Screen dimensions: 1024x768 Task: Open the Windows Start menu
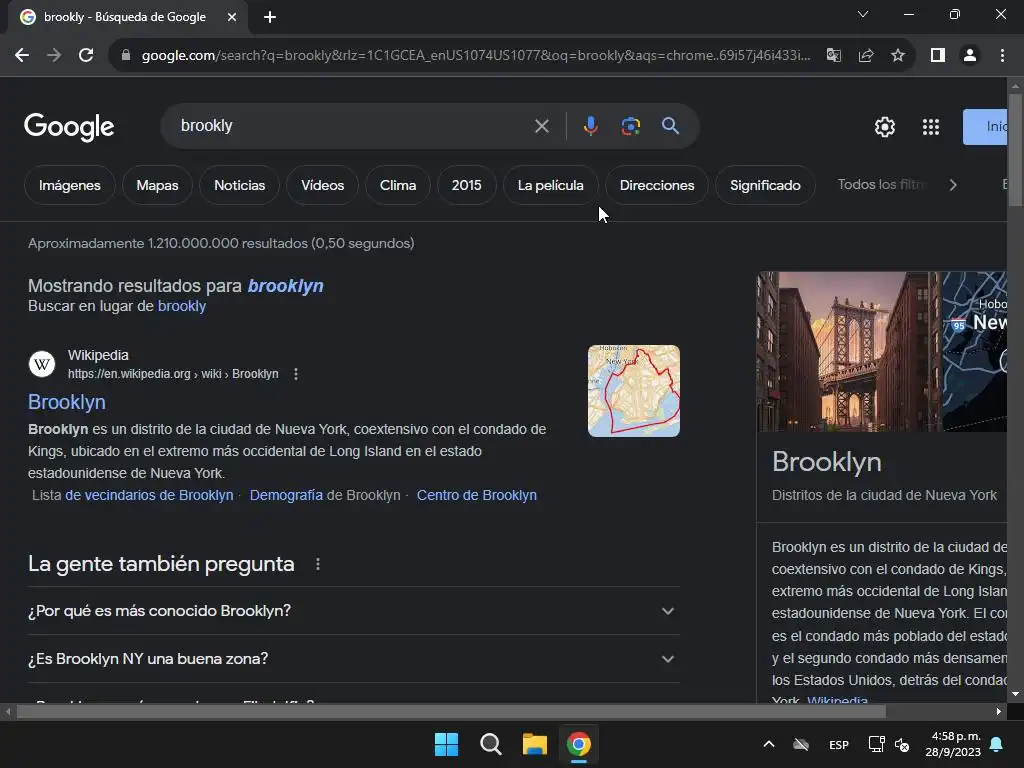(447, 744)
